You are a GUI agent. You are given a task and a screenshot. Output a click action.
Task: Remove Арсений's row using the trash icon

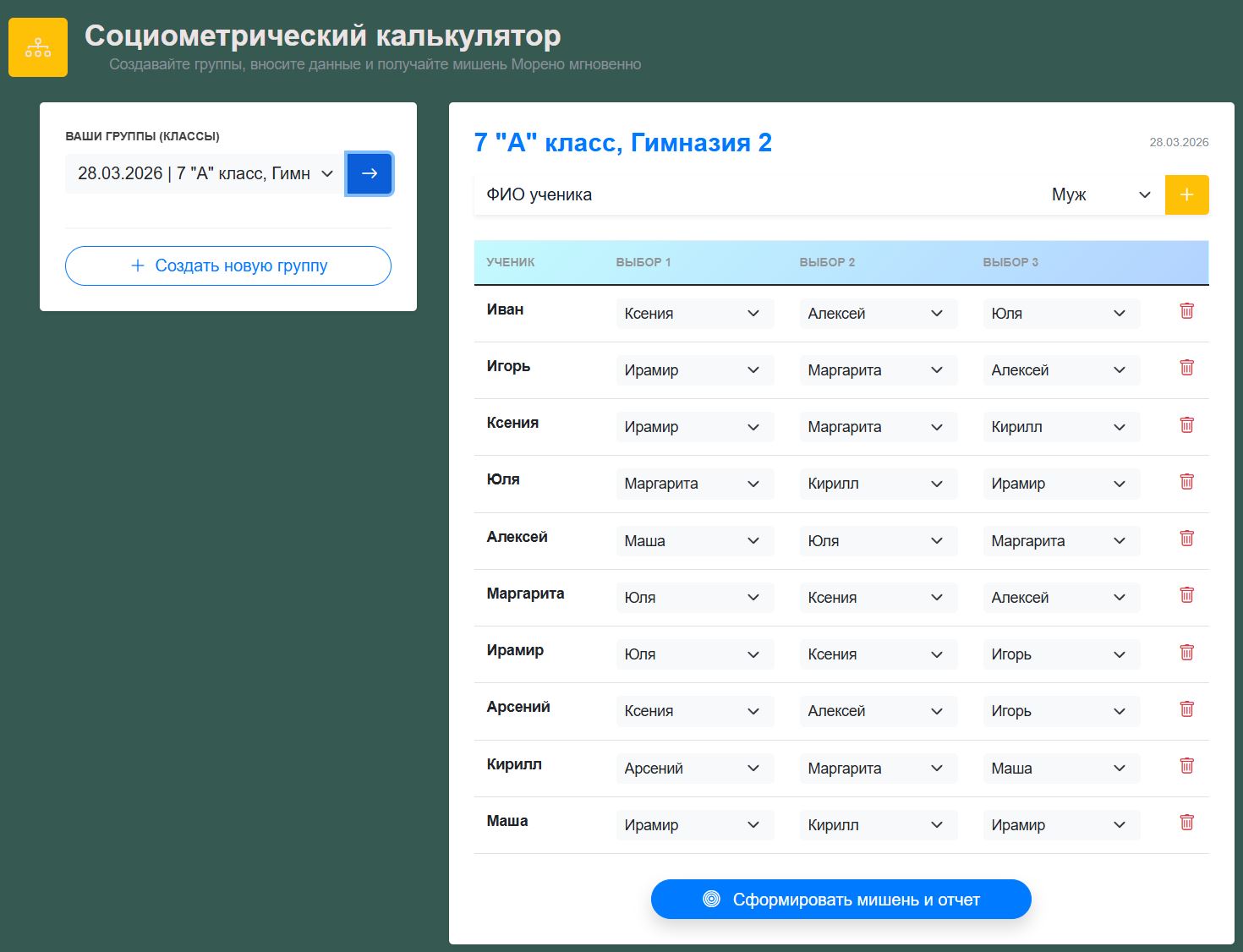1186,709
